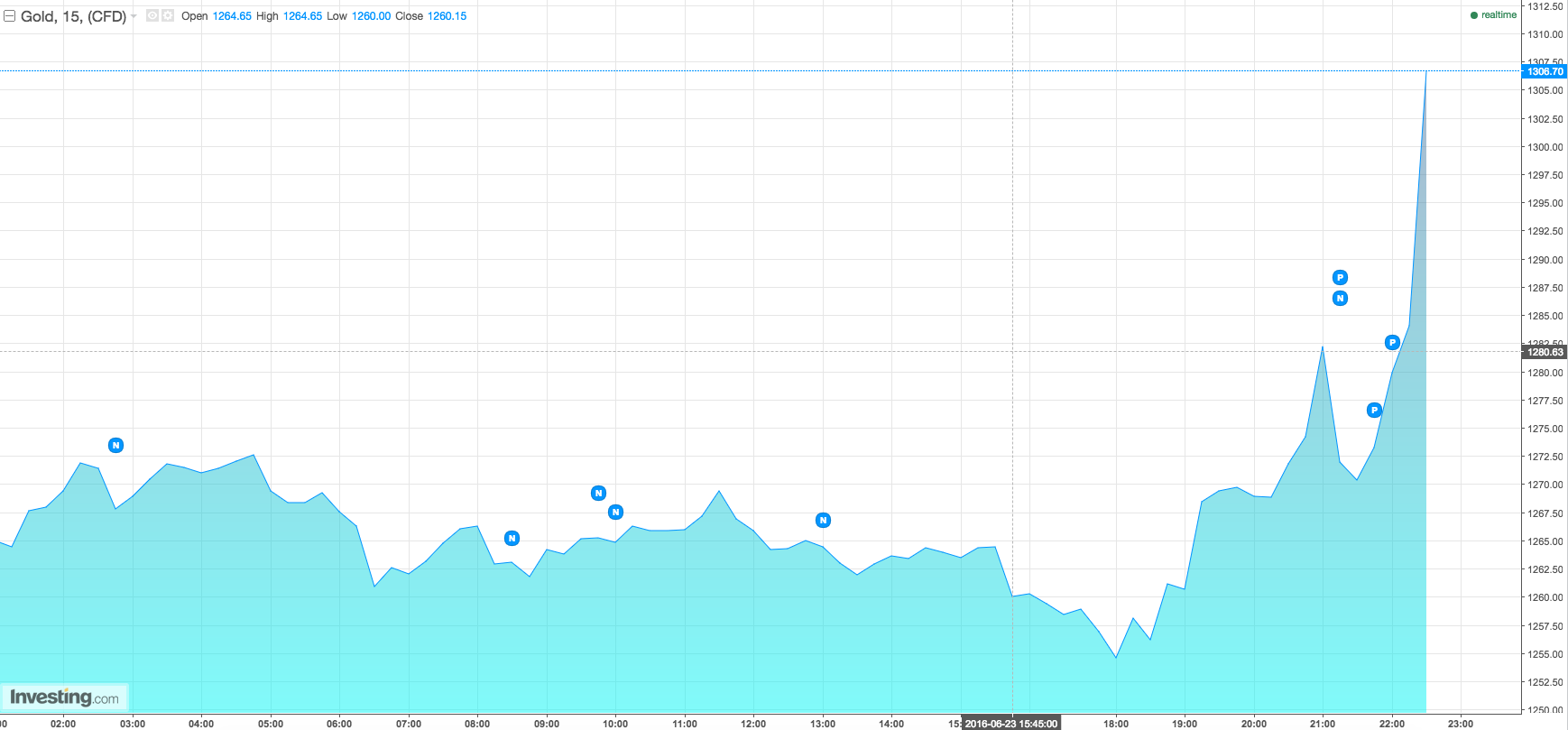The height and width of the screenshot is (730, 1568).
Task: Open the N news marker at 13:00
Action: coord(823,520)
